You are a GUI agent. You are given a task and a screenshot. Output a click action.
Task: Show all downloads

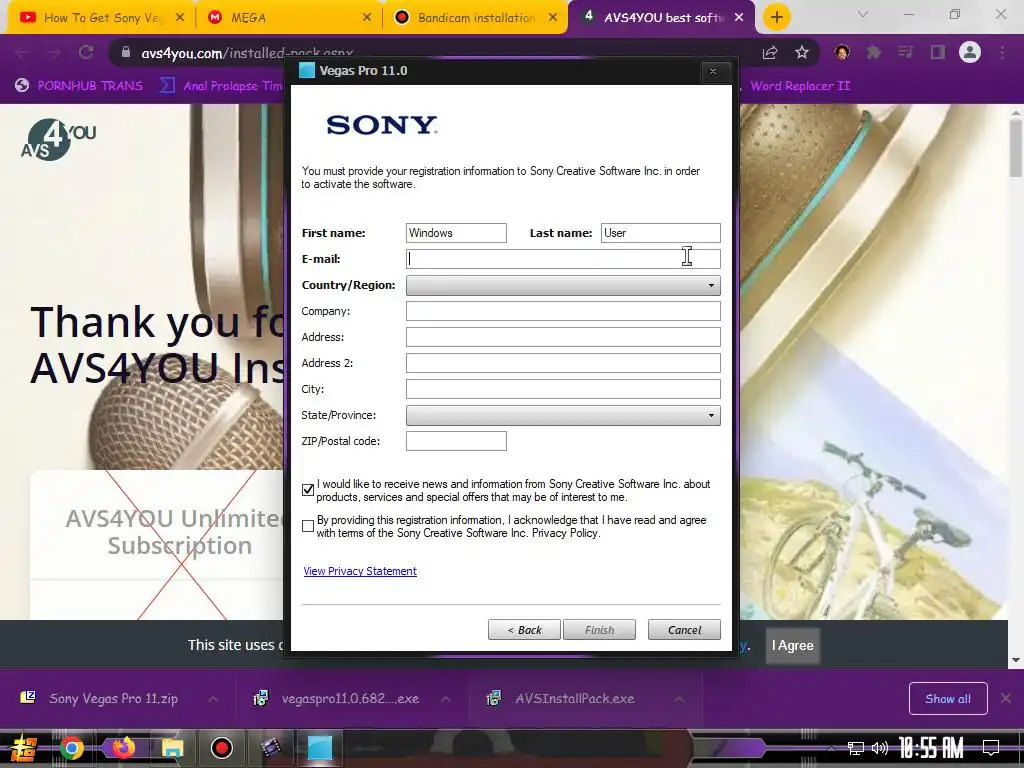pyautogui.click(x=948, y=699)
